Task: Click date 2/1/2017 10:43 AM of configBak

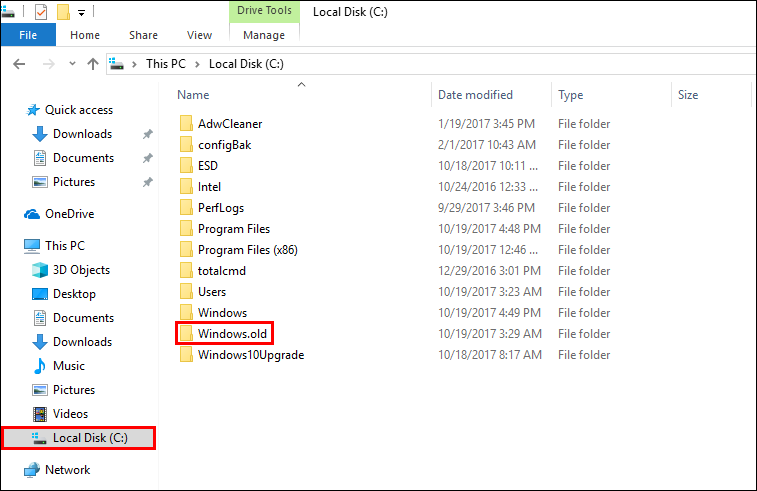Action: click(487, 145)
